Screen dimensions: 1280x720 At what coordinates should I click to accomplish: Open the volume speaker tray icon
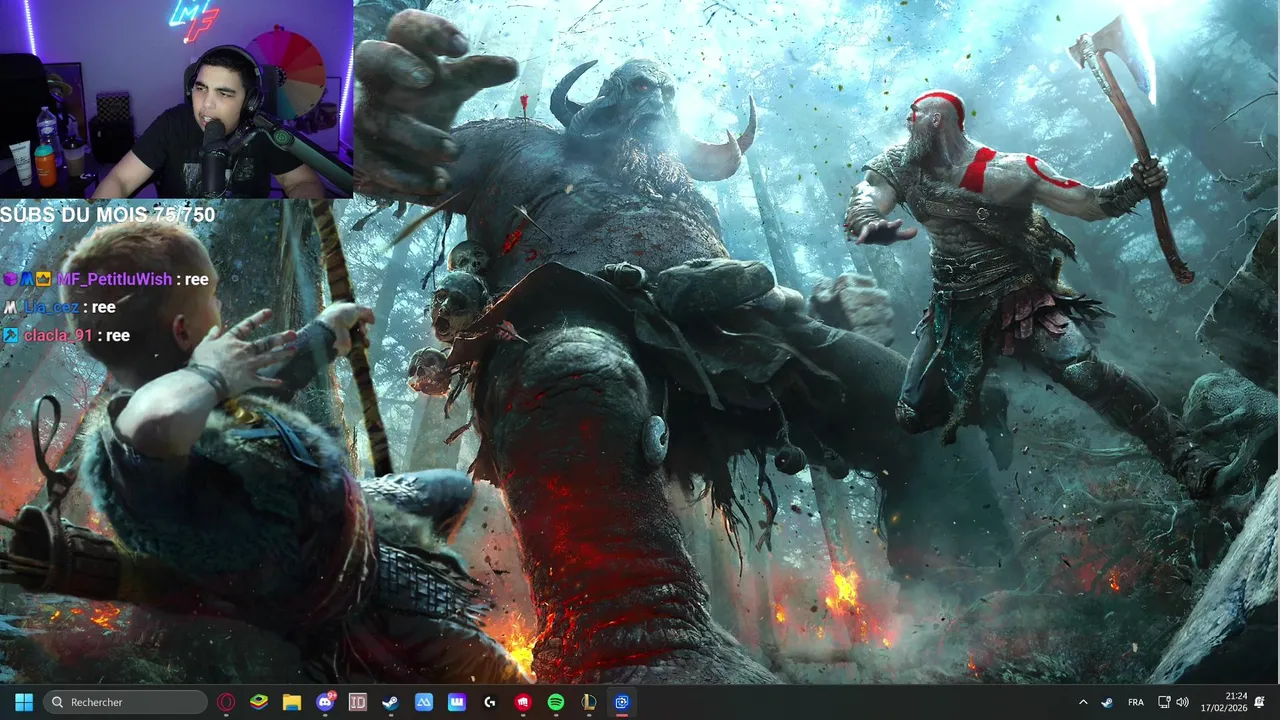click(x=1183, y=702)
